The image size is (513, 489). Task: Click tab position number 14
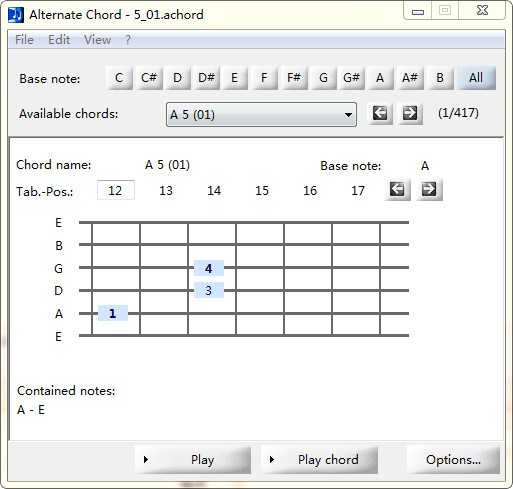214,191
